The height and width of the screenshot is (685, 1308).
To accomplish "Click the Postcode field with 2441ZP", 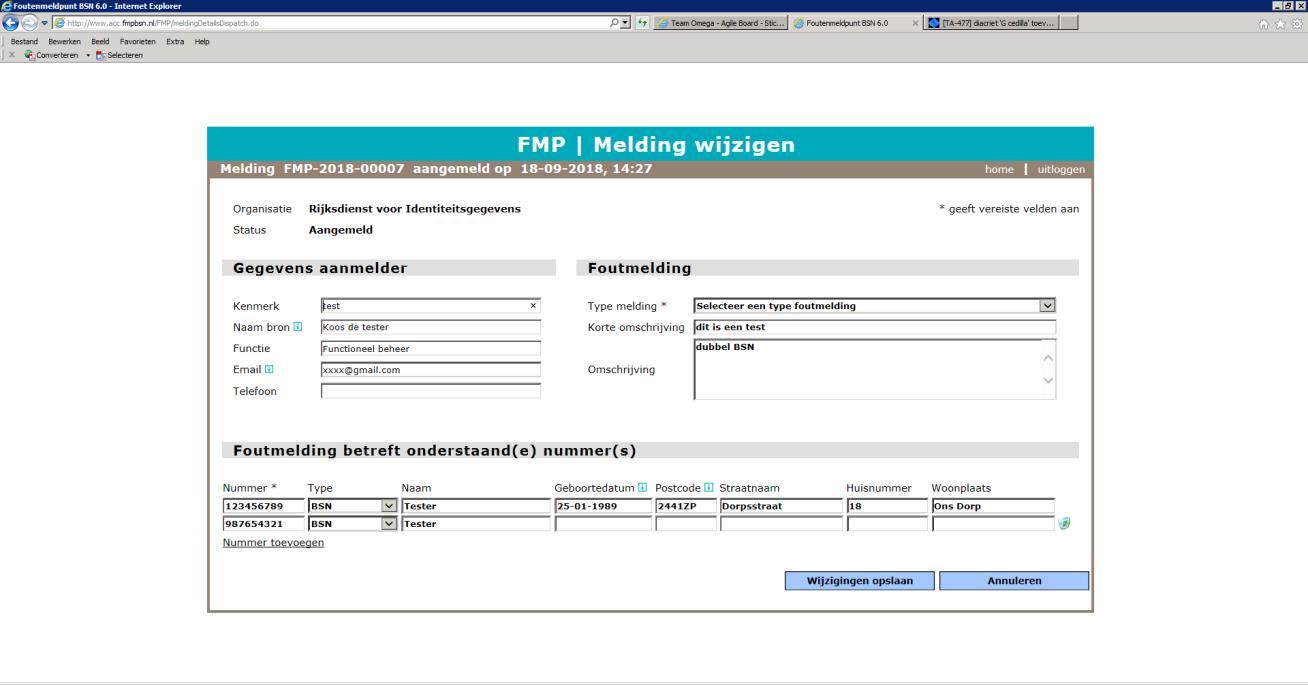I will [x=685, y=506].
